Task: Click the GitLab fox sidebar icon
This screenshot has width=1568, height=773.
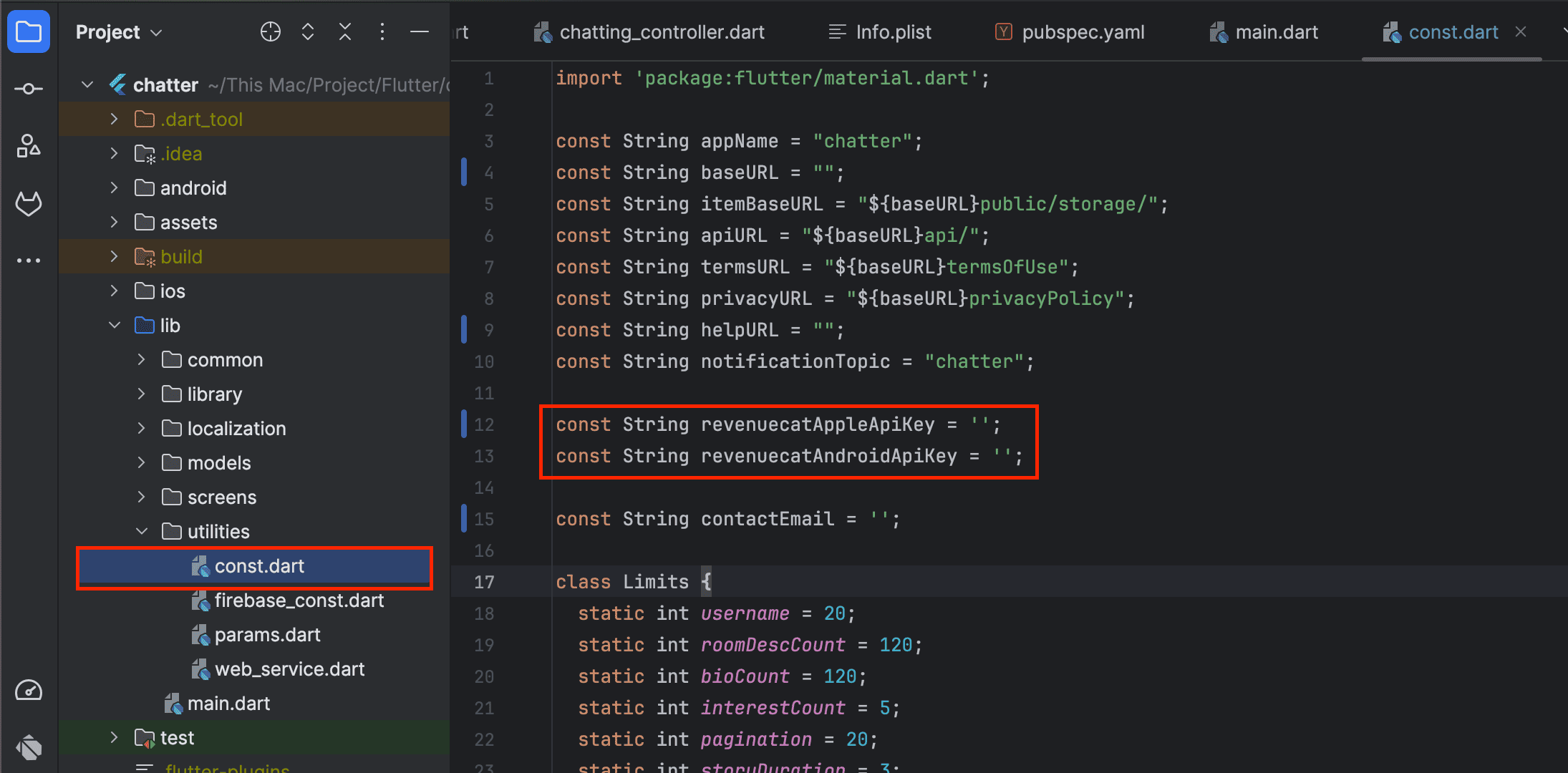Action: point(29,204)
